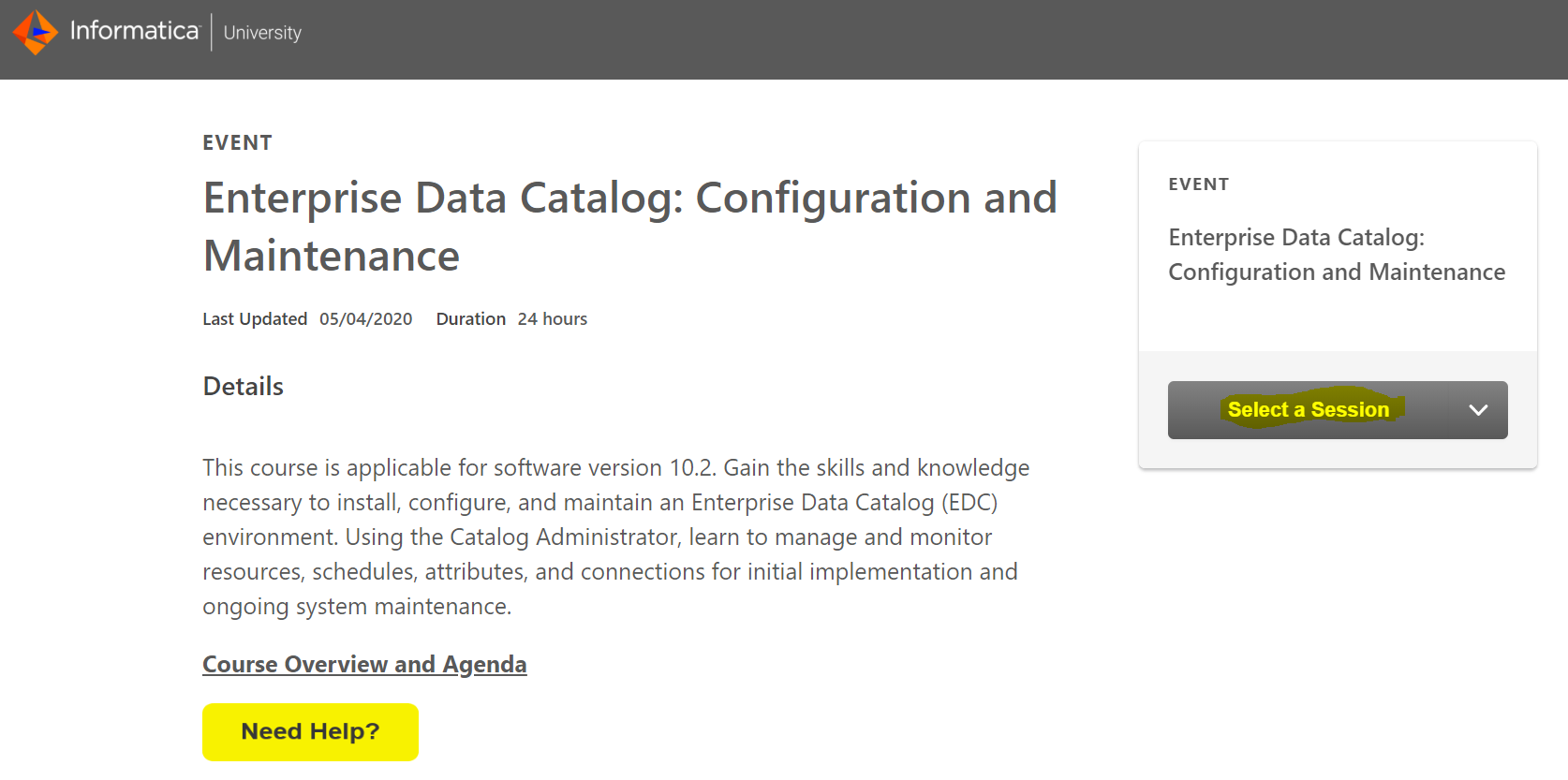Open the University header link
1568x780 pixels.
262,33
